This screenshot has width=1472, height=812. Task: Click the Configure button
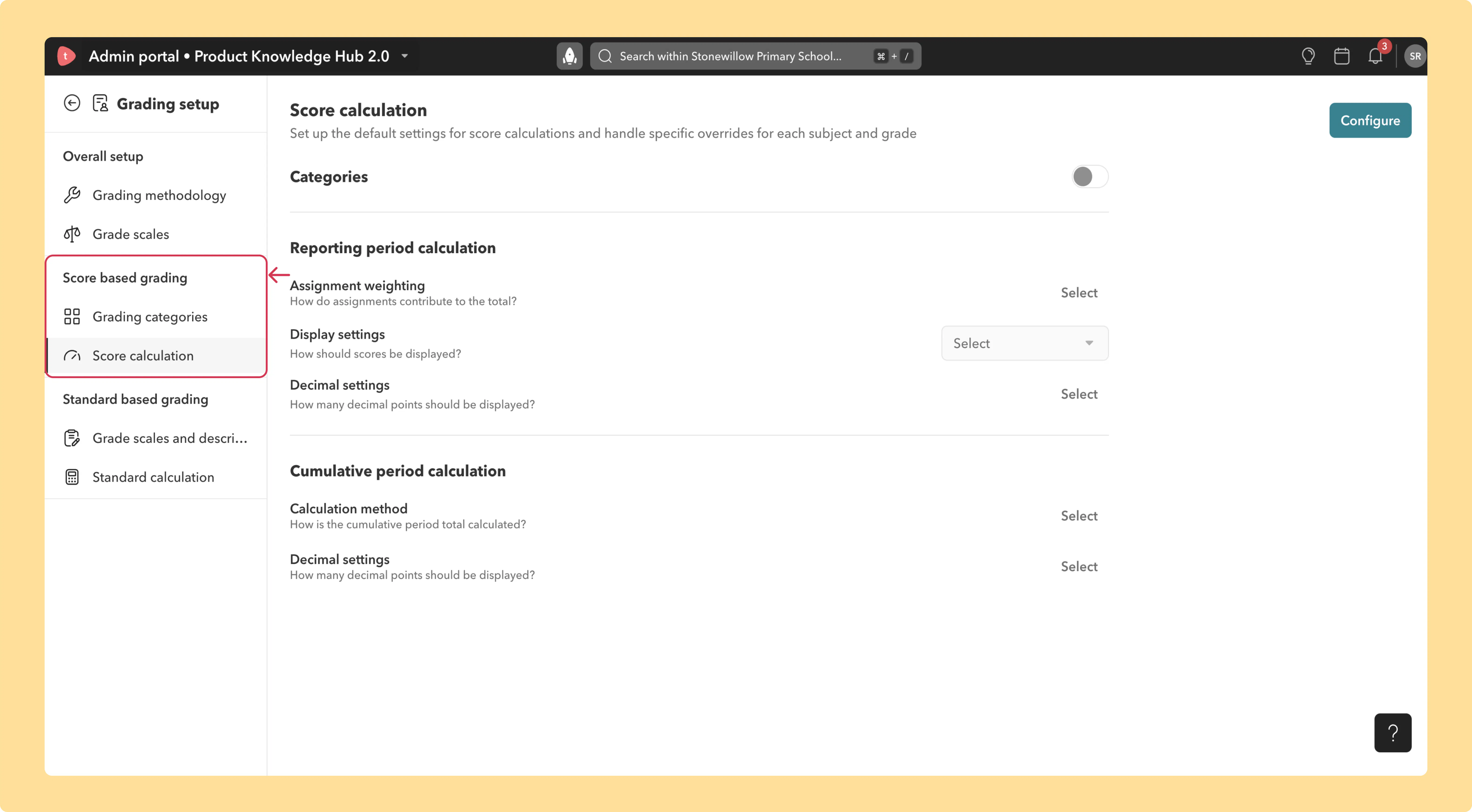click(1370, 120)
